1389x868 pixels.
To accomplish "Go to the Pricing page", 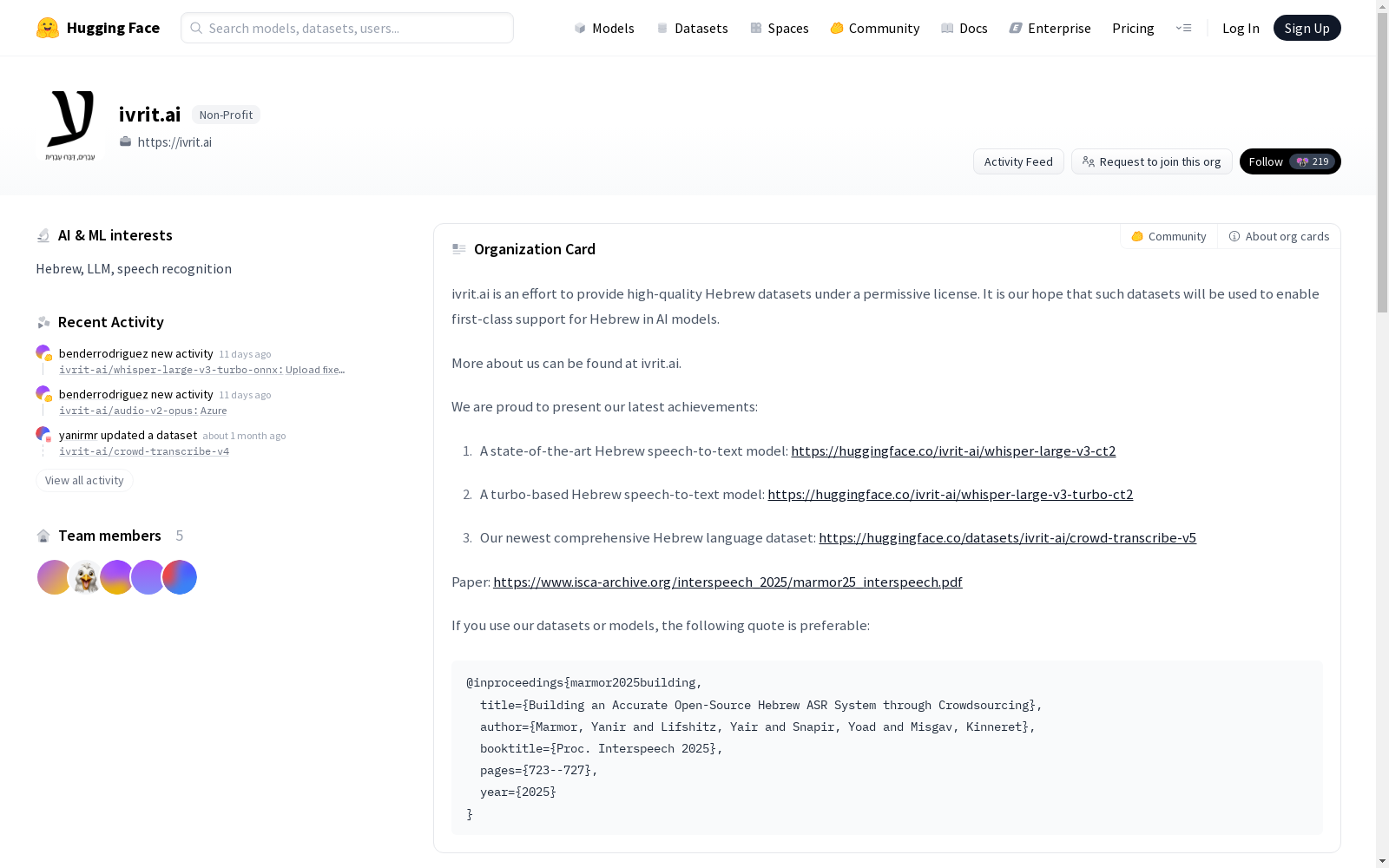I will pyautogui.click(x=1133, y=28).
